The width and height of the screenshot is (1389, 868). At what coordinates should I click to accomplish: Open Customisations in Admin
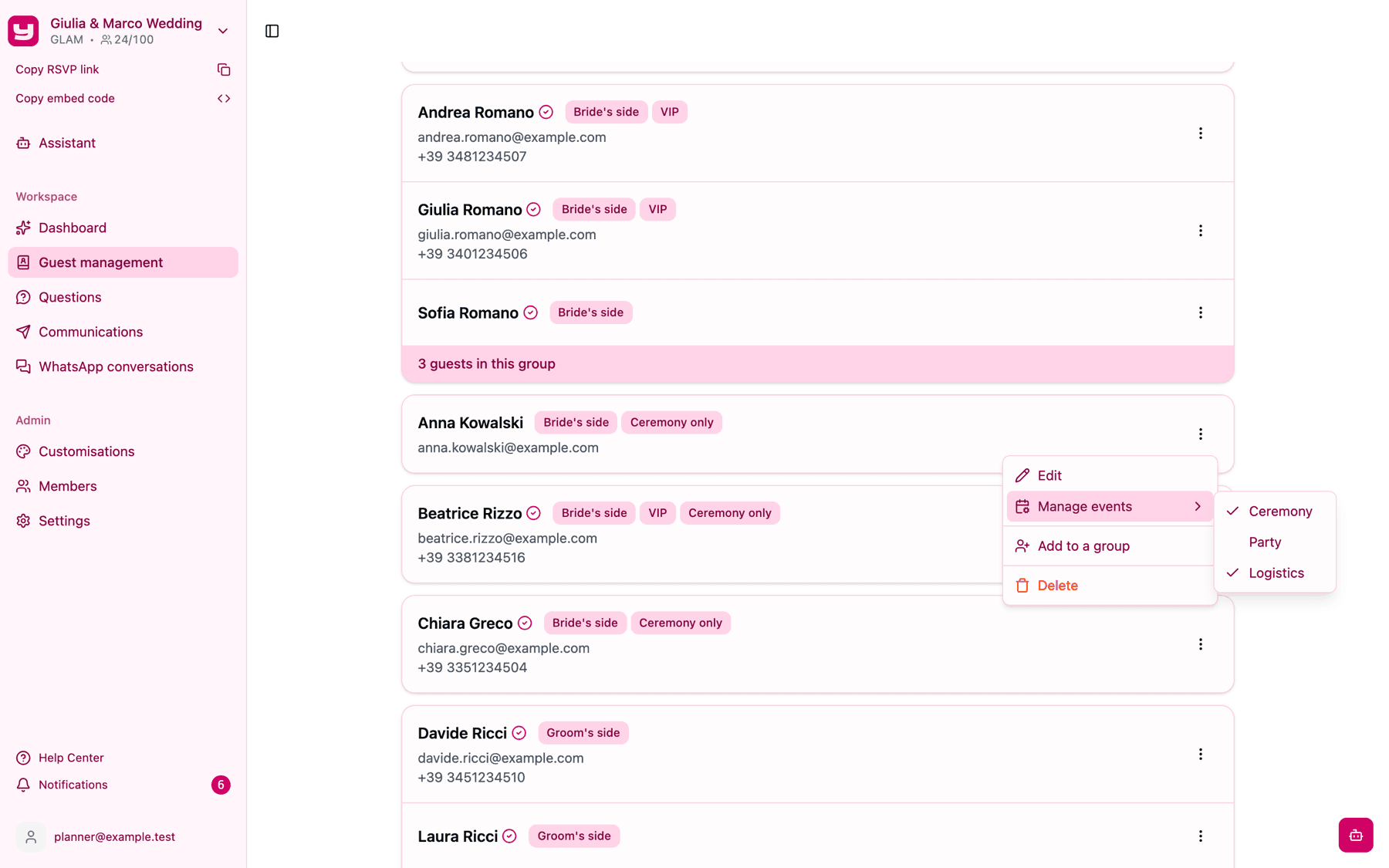tap(123, 451)
